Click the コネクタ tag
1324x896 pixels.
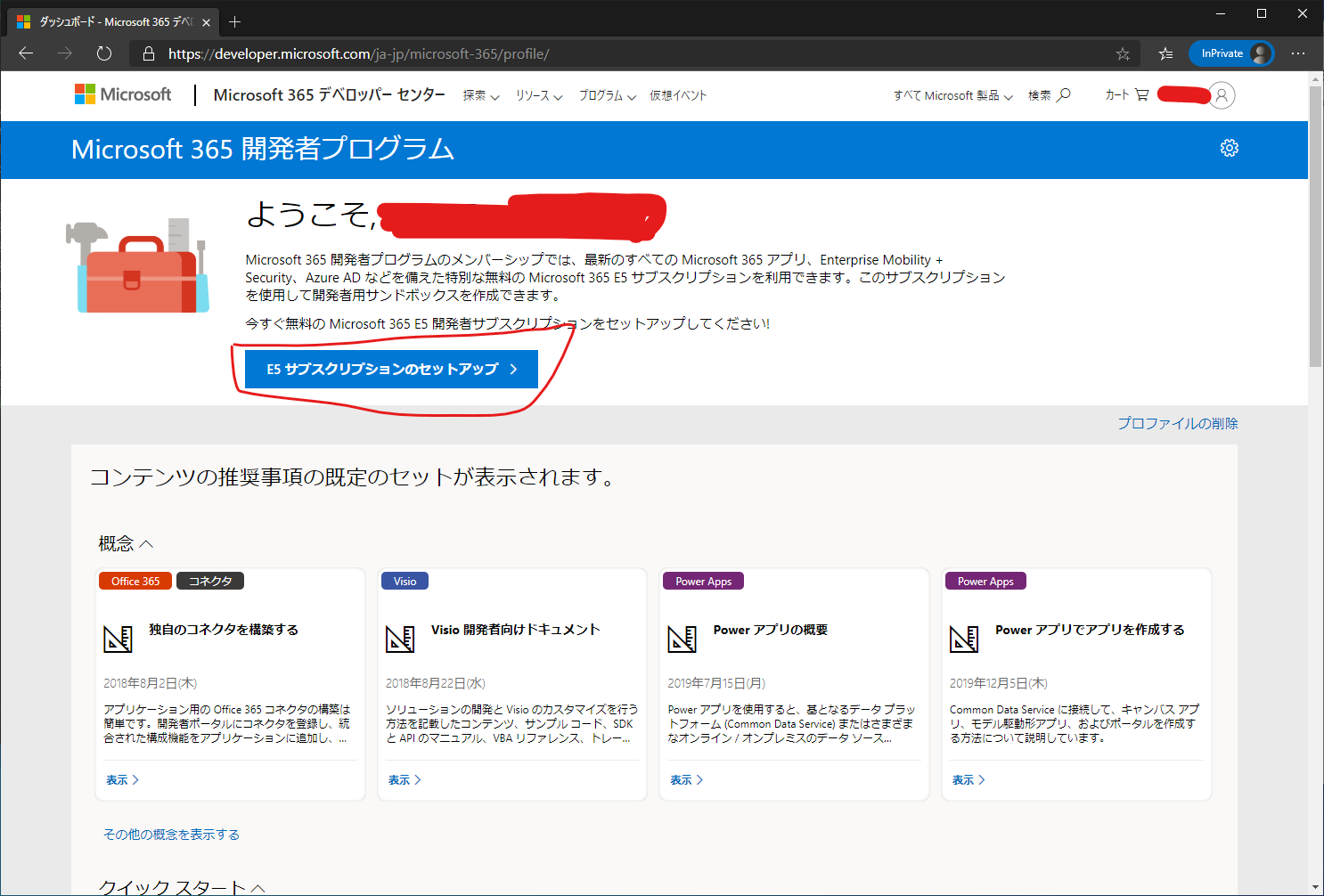click(x=210, y=581)
